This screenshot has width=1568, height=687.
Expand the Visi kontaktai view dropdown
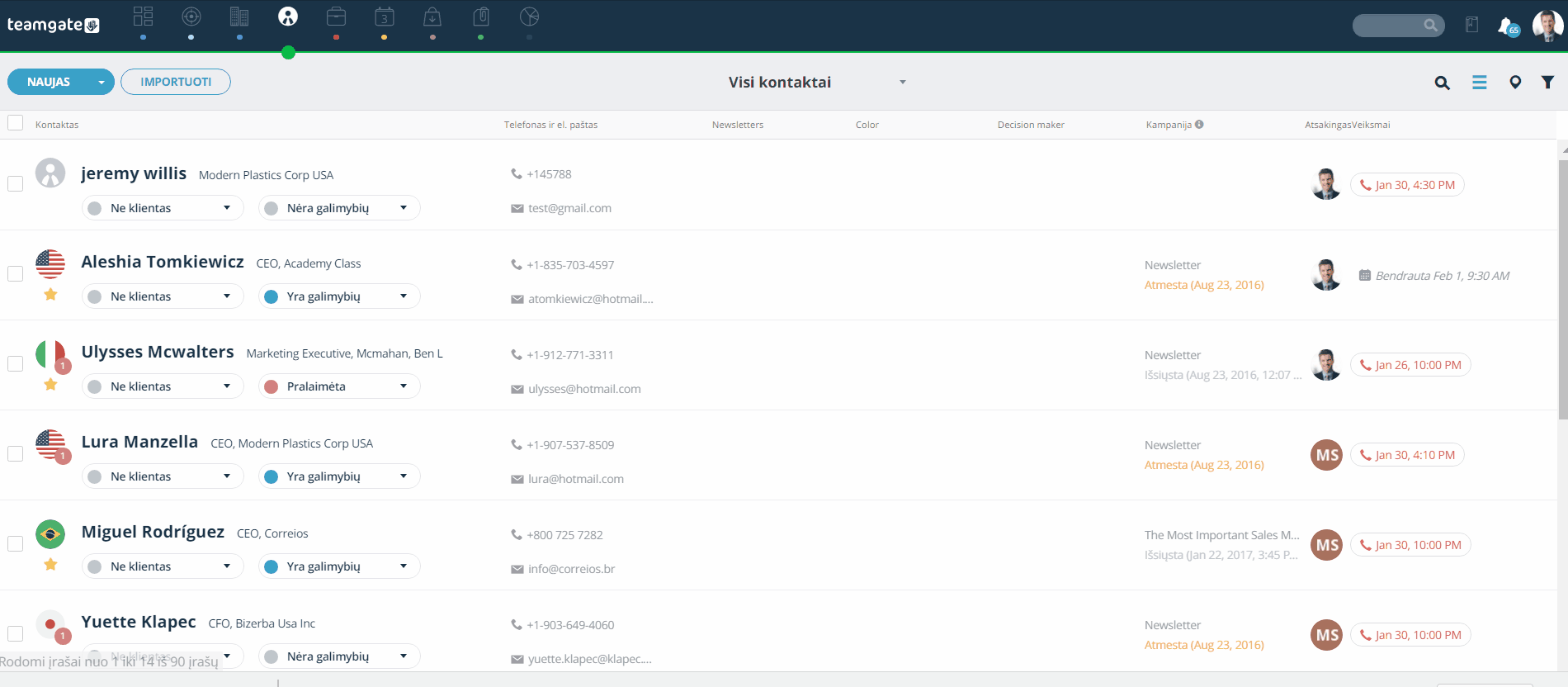(903, 83)
